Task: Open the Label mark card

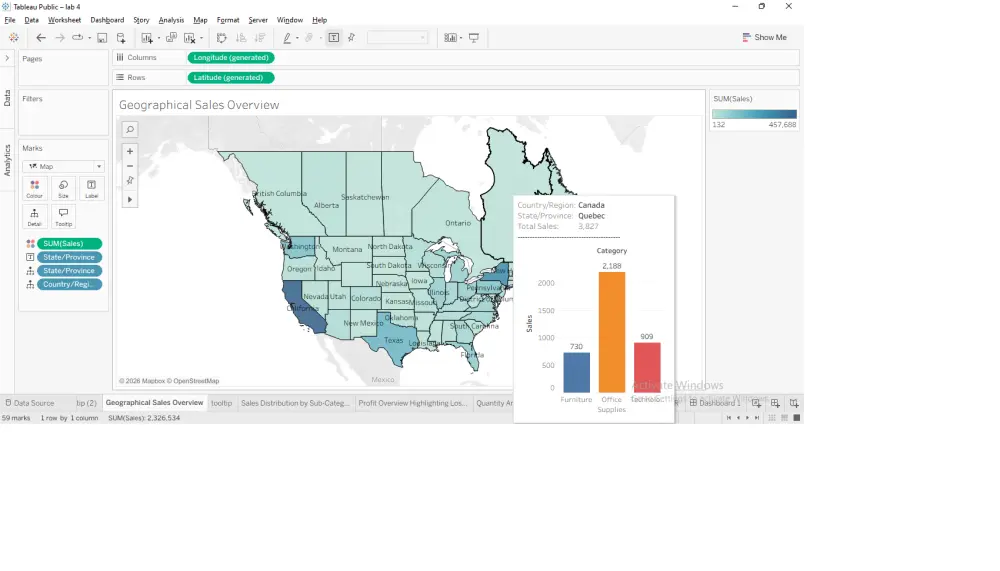Action: (x=92, y=189)
